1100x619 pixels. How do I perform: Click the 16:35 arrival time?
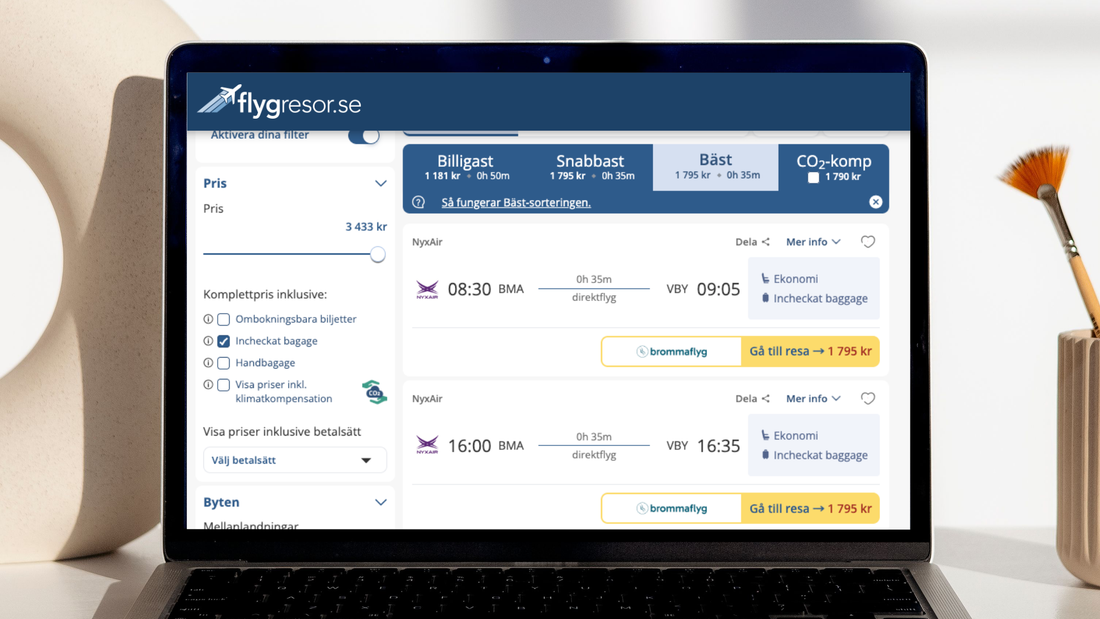[x=718, y=446]
